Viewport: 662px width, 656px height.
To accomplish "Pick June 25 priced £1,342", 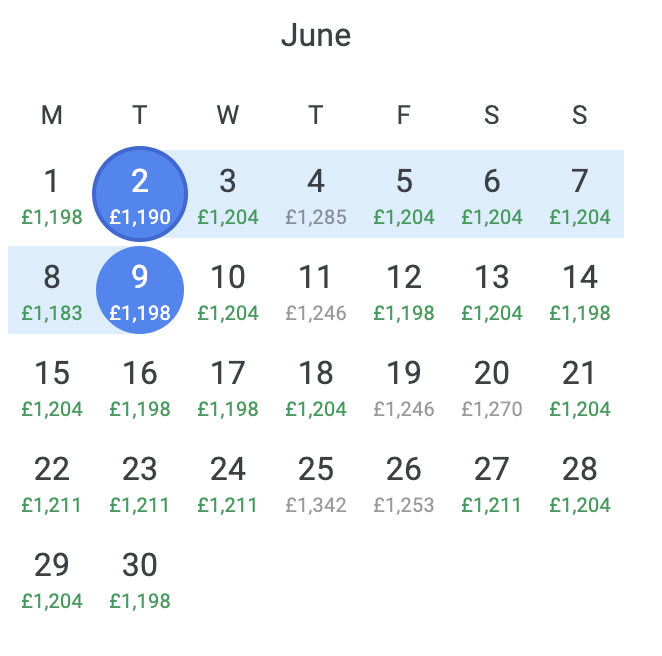I will (316, 482).
